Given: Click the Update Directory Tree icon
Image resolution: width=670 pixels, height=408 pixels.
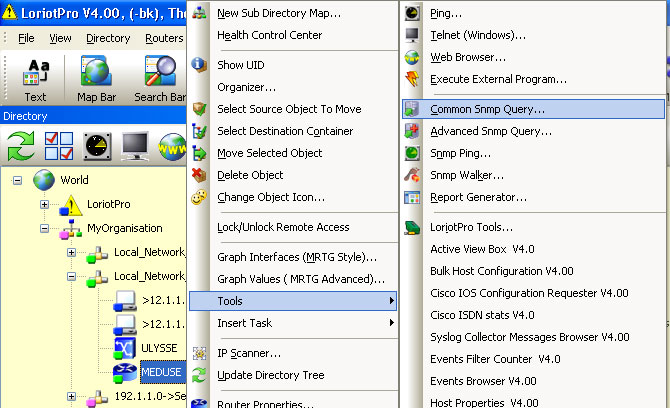Looking at the screenshot, I should (199, 375).
